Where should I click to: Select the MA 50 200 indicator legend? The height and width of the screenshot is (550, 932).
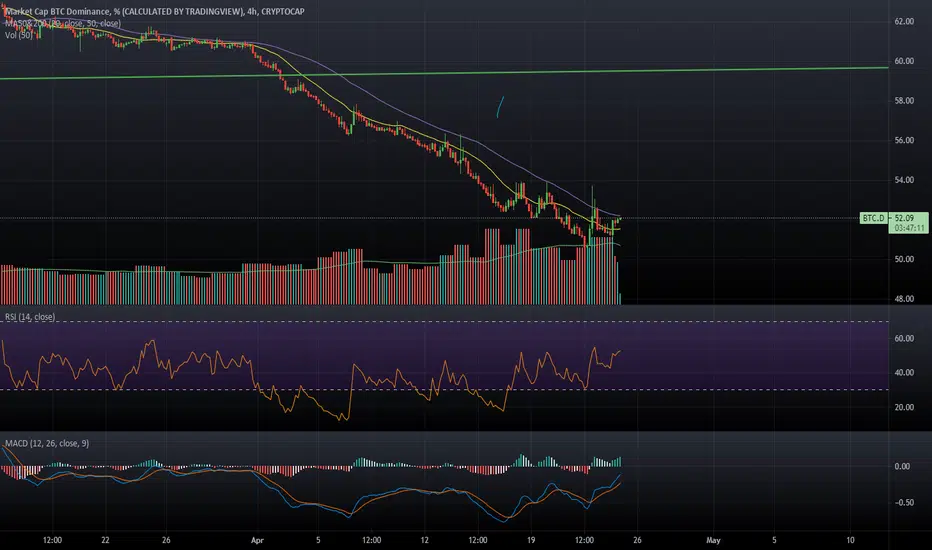coord(63,23)
